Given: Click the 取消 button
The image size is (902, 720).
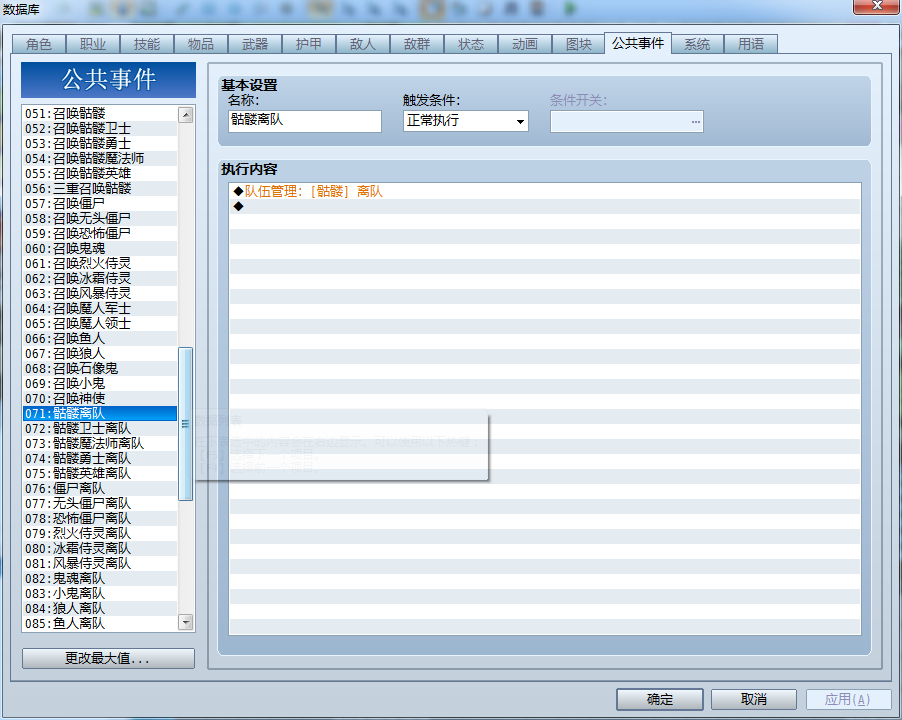Looking at the screenshot, I should coord(754,699).
